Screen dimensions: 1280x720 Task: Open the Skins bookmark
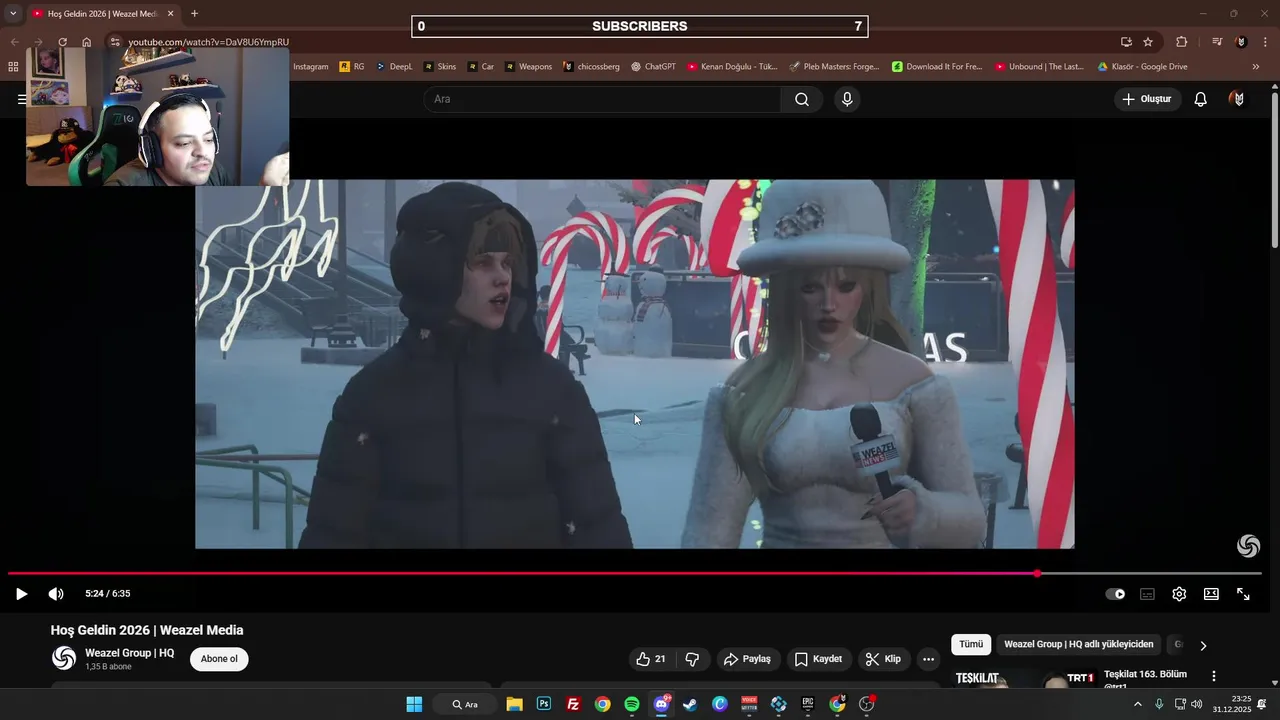click(440, 67)
